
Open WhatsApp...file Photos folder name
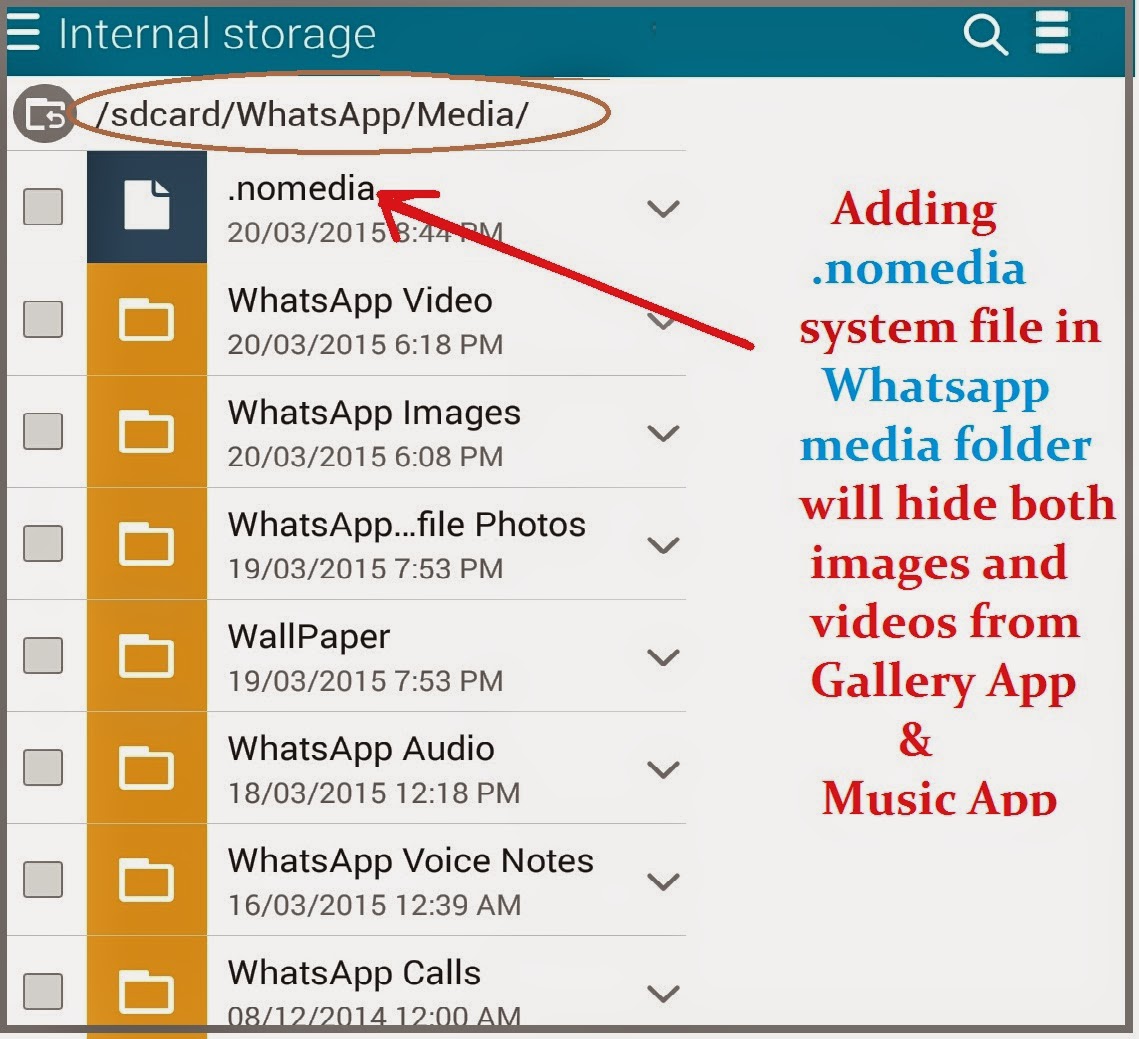[407, 525]
